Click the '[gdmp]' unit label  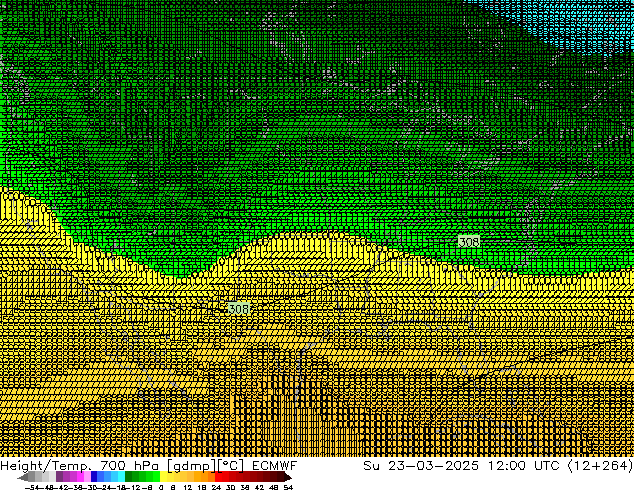point(192,465)
